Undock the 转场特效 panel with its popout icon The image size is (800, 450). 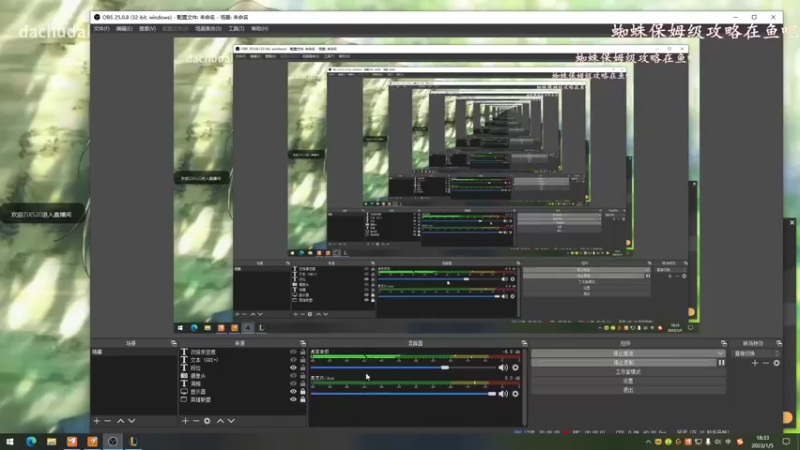point(779,343)
